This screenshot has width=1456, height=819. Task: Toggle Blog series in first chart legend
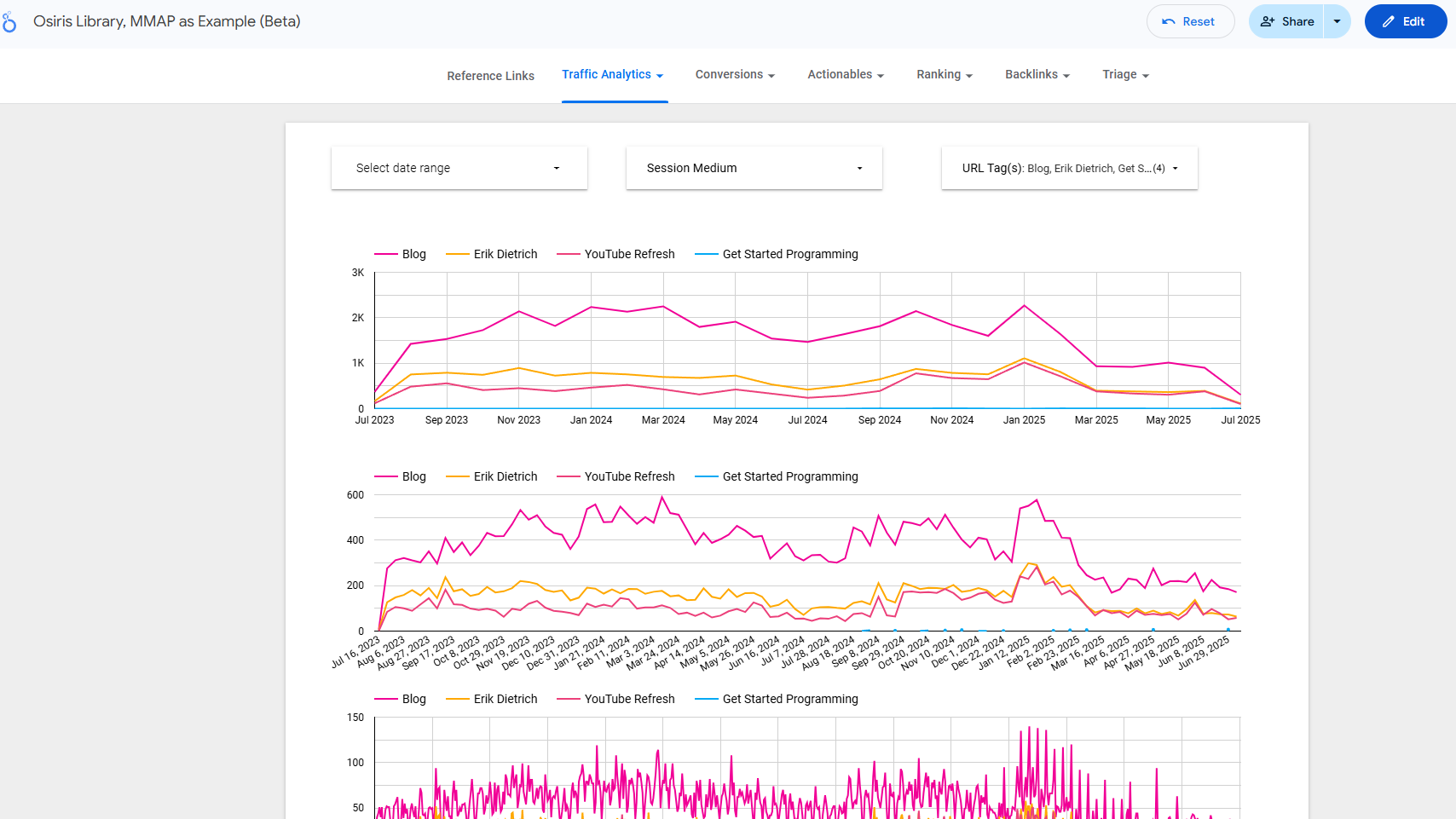click(x=413, y=254)
